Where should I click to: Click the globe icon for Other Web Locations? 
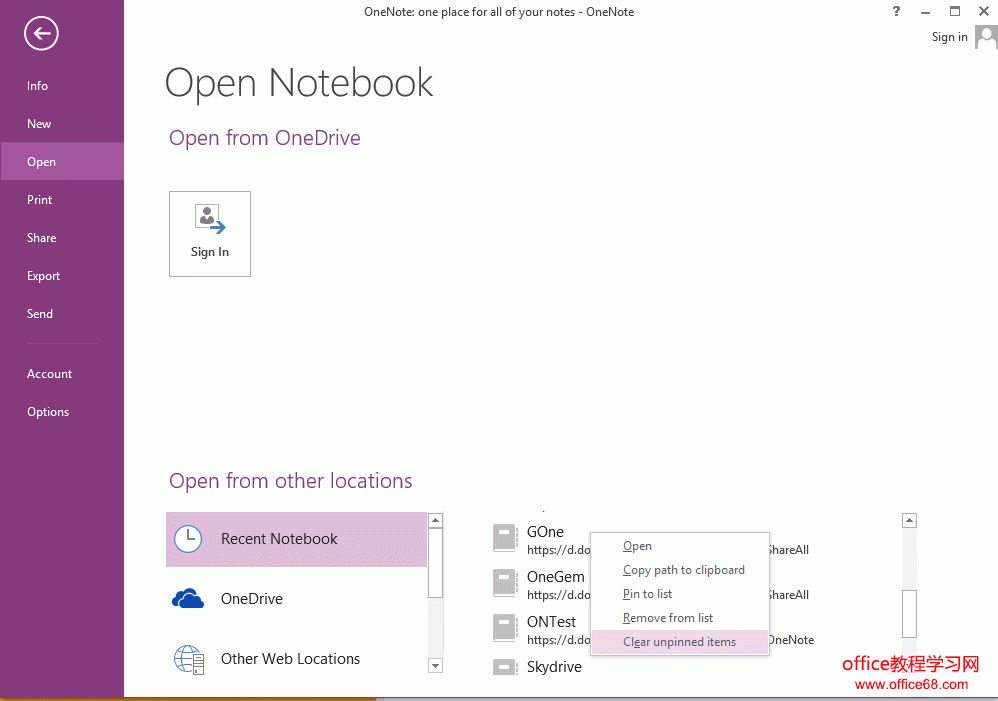[x=189, y=659]
